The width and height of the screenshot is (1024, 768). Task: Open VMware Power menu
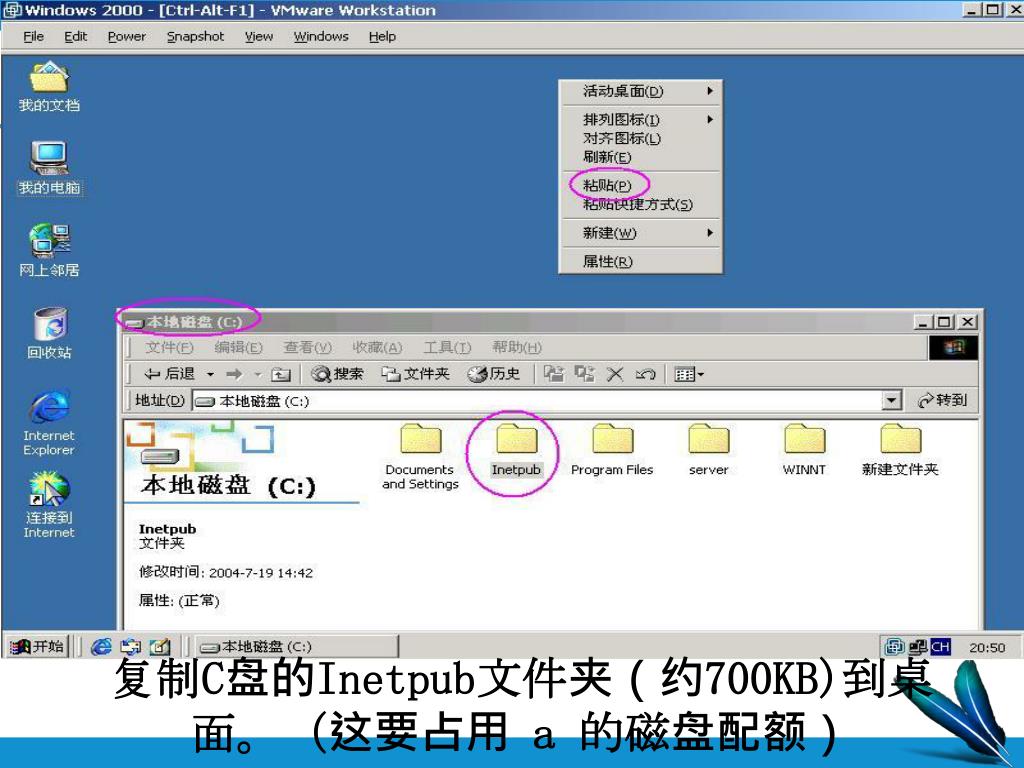pos(127,37)
